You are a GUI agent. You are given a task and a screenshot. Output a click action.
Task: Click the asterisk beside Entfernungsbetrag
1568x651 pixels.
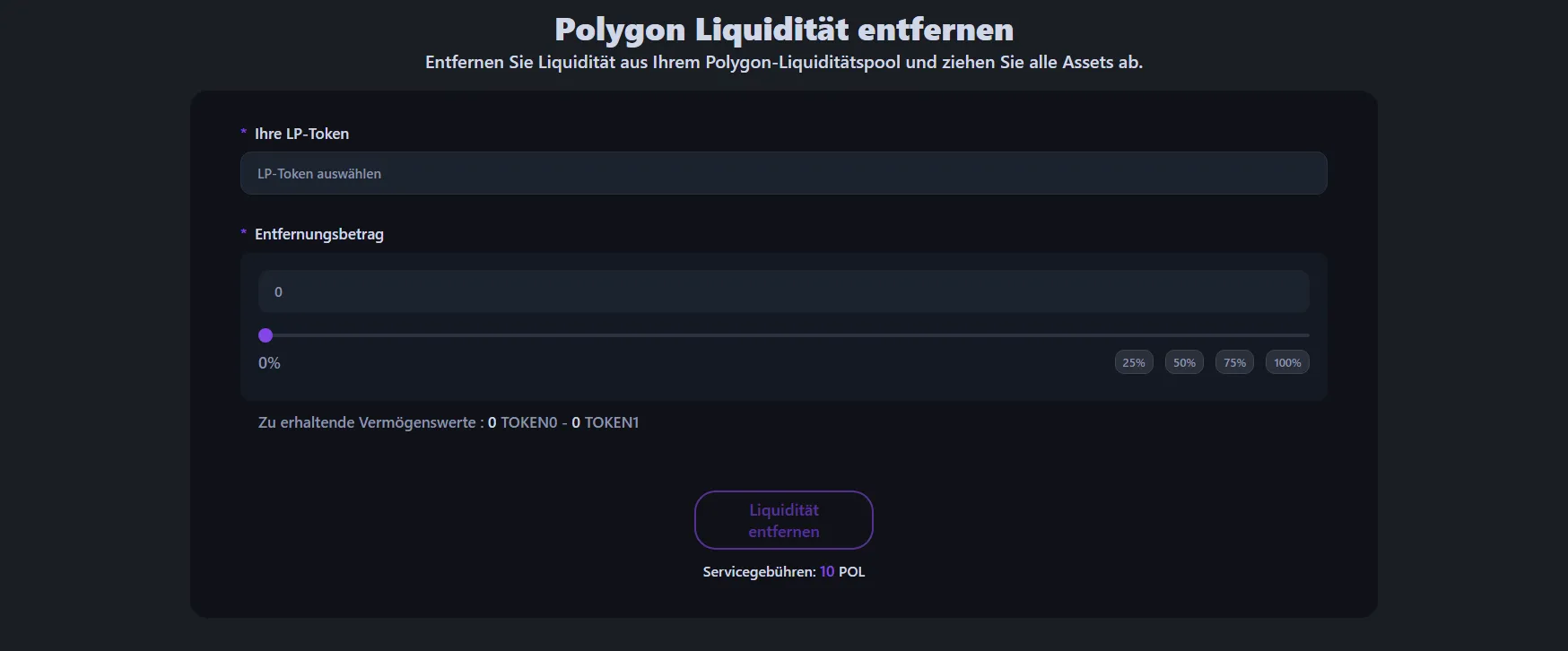click(243, 233)
